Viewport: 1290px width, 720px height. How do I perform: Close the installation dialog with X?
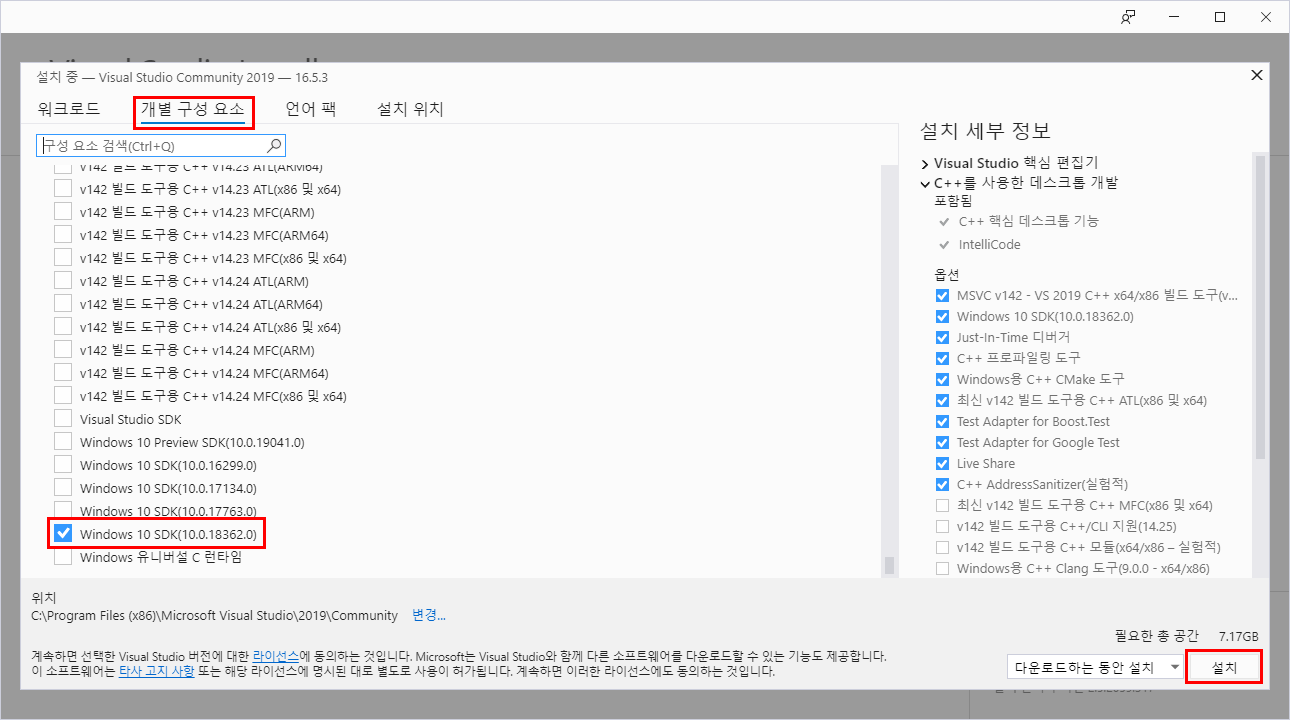tap(1257, 75)
